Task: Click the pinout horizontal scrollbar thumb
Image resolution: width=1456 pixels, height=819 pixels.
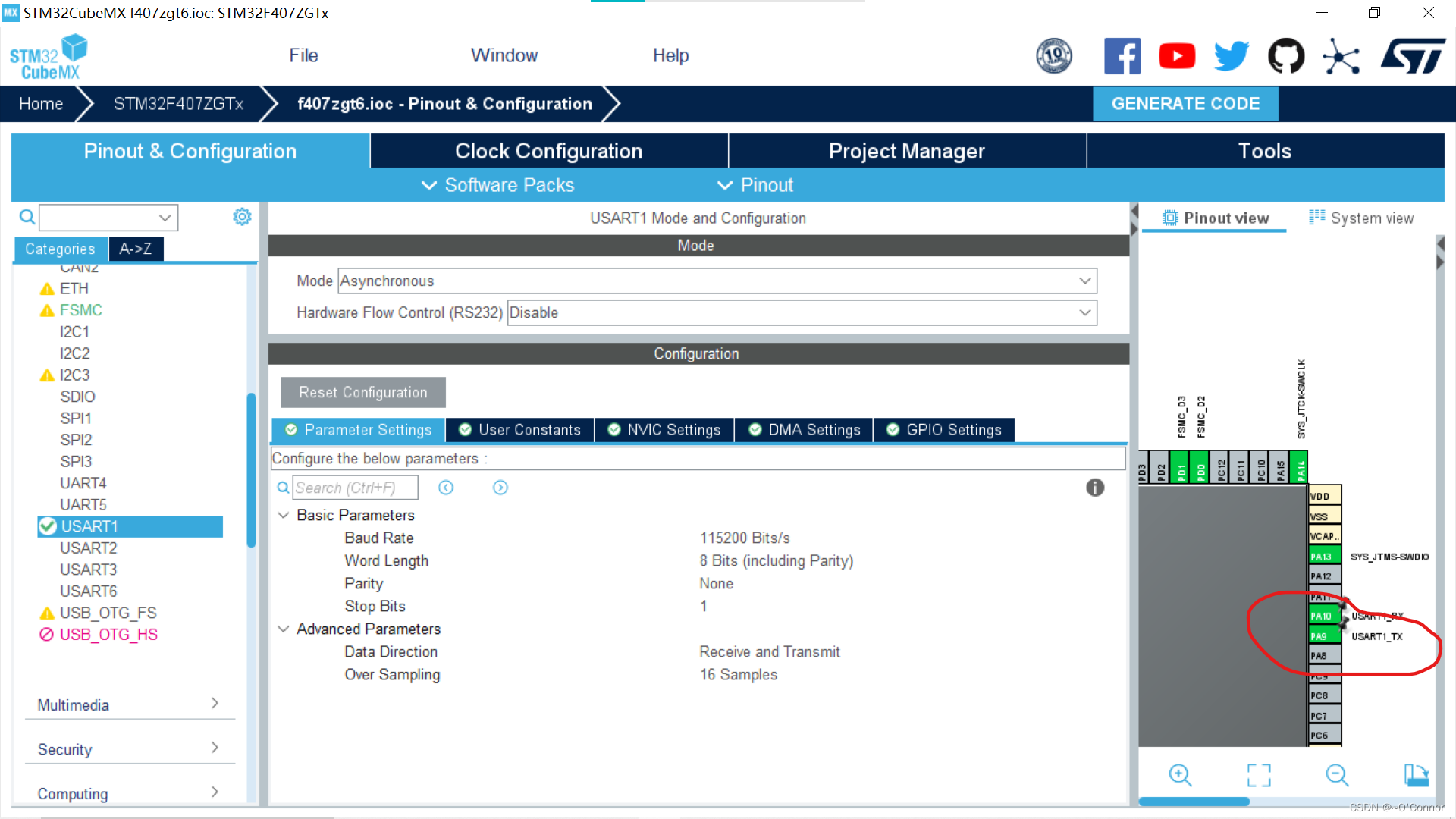Action: (1194, 802)
